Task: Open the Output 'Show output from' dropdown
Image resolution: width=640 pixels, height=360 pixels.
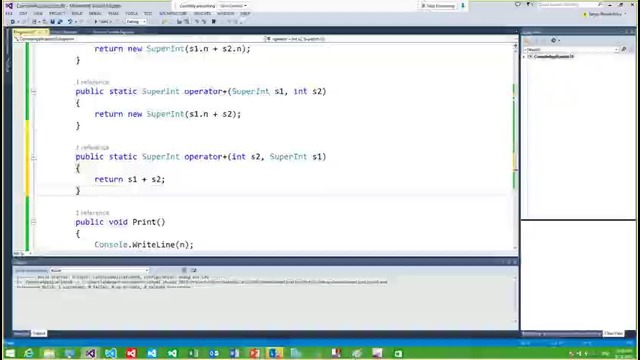Action: pyautogui.click(x=99, y=271)
